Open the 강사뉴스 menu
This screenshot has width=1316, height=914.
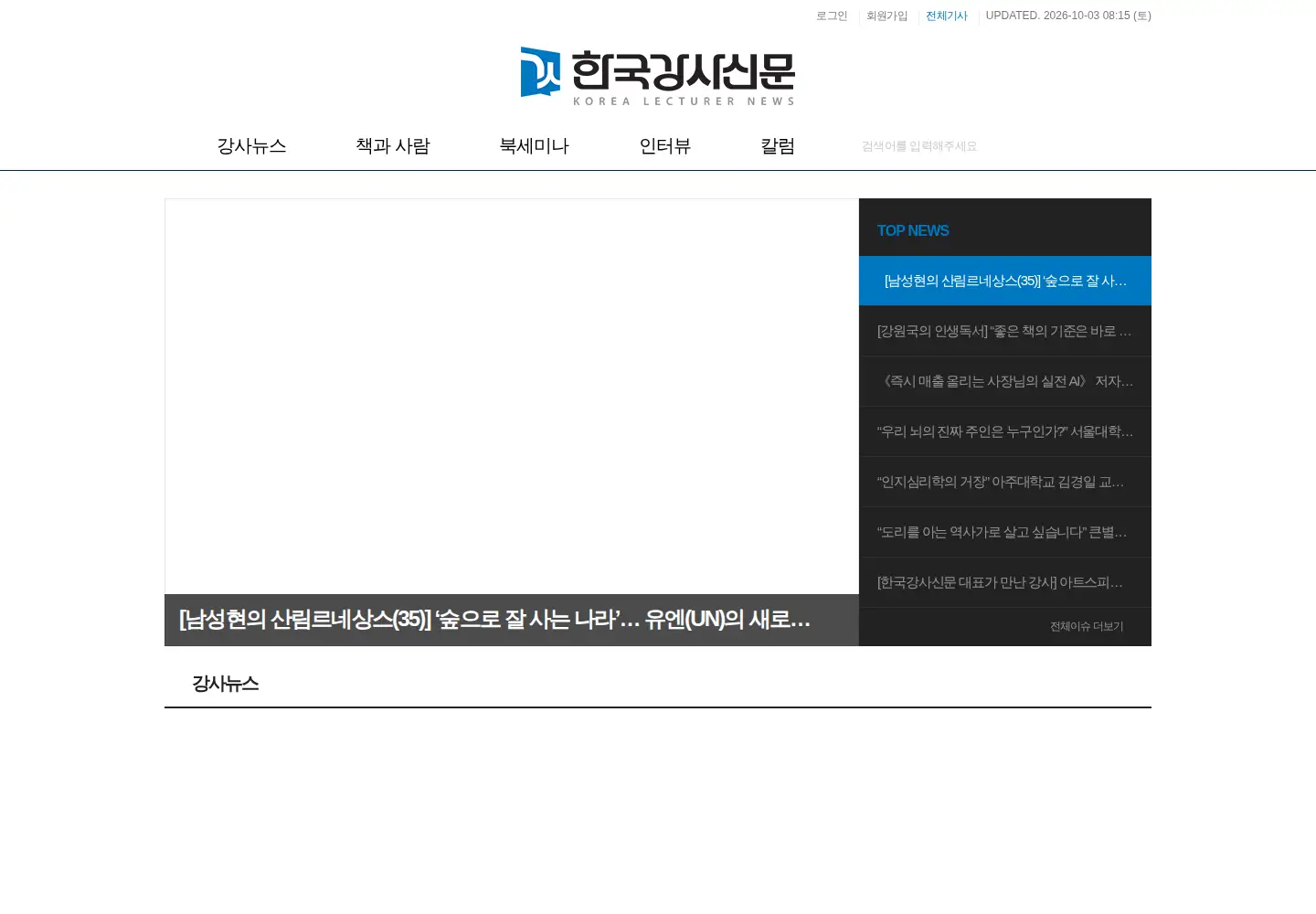pos(251,146)
